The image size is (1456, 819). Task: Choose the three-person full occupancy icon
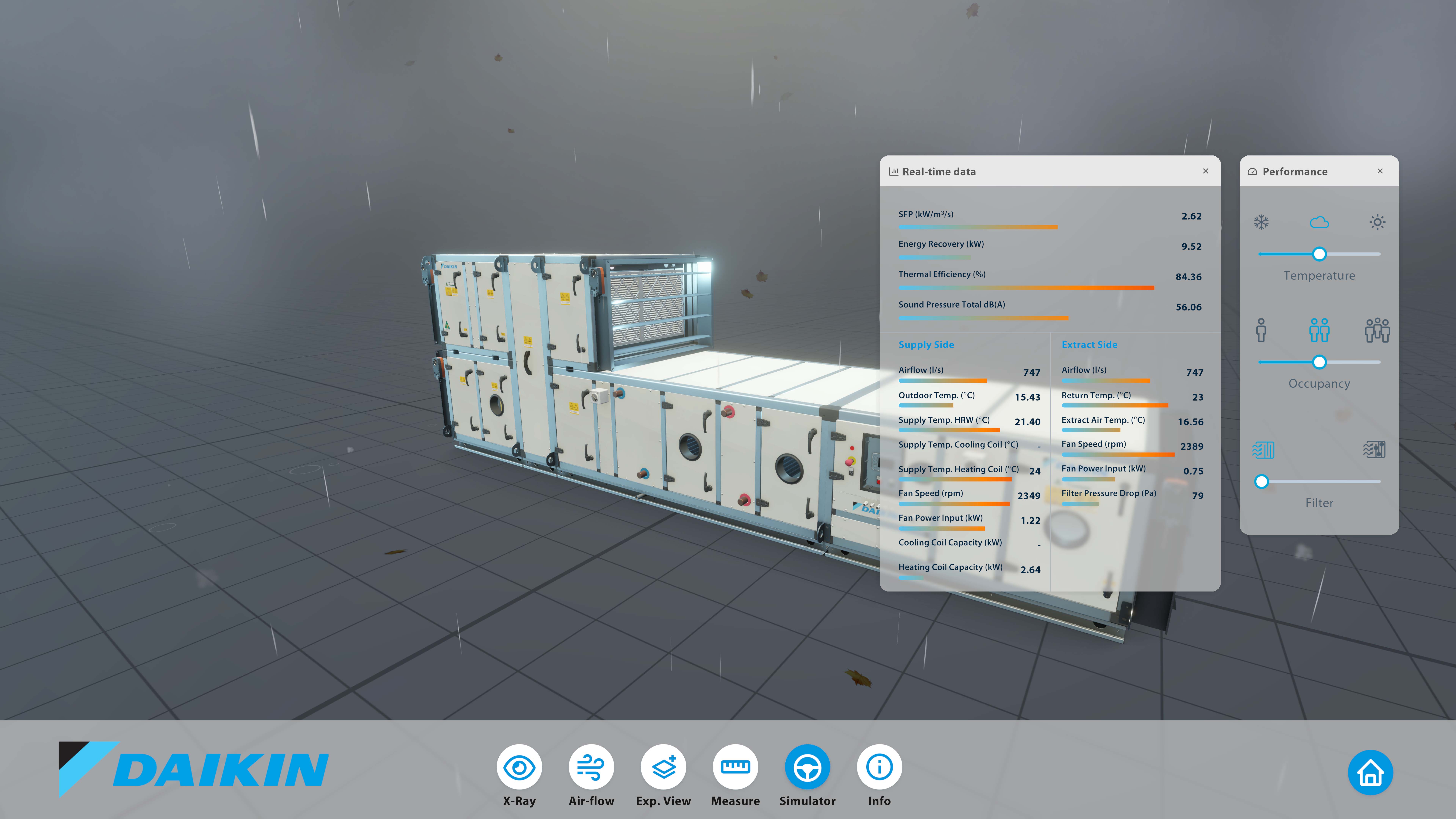(x=1378, y=330)
